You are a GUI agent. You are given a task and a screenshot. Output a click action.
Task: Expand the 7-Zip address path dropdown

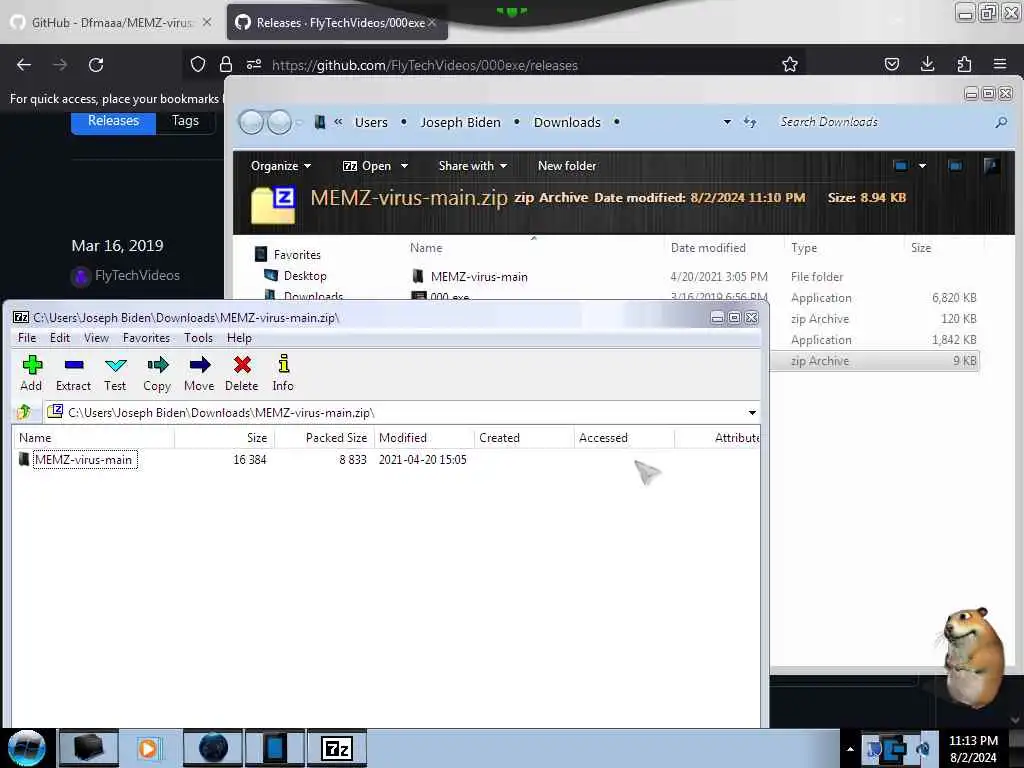(x=752, y=413)
